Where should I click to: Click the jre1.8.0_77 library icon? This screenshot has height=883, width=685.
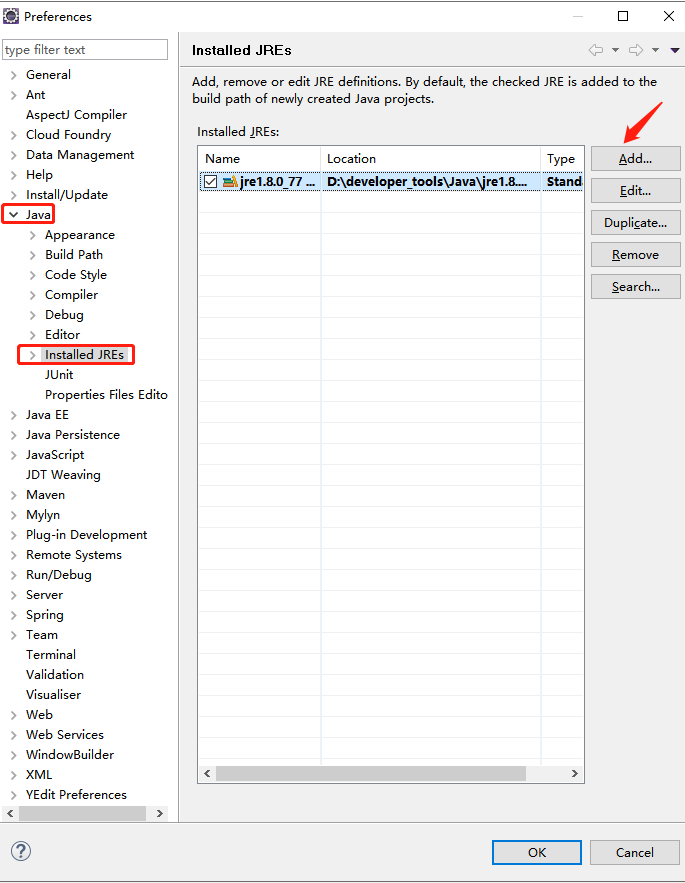[x=230, y=181]
